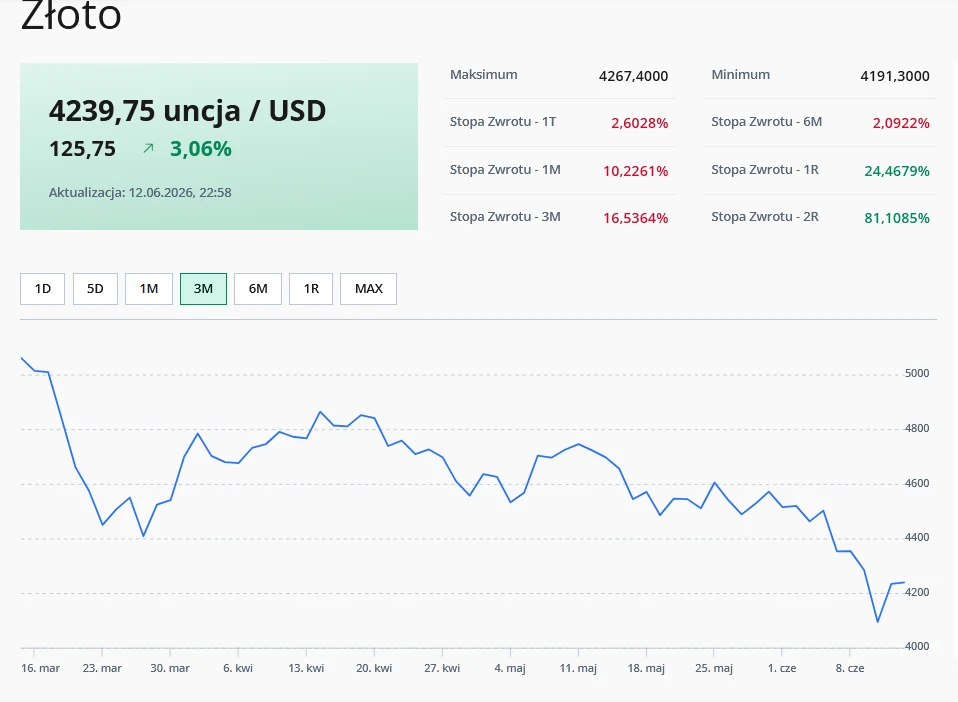This screenshot has width=958, height=702.
Task: Click the 8. cze date axis marker
Action: click(x=850, y=668)
